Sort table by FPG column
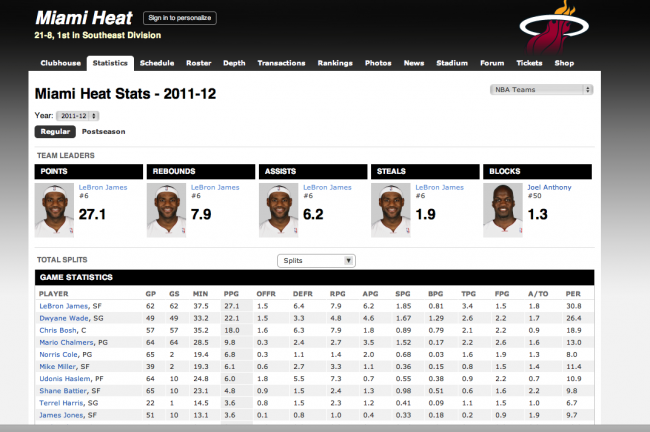The height and width of the screenshot is (432, 650). tap(502, 294)
